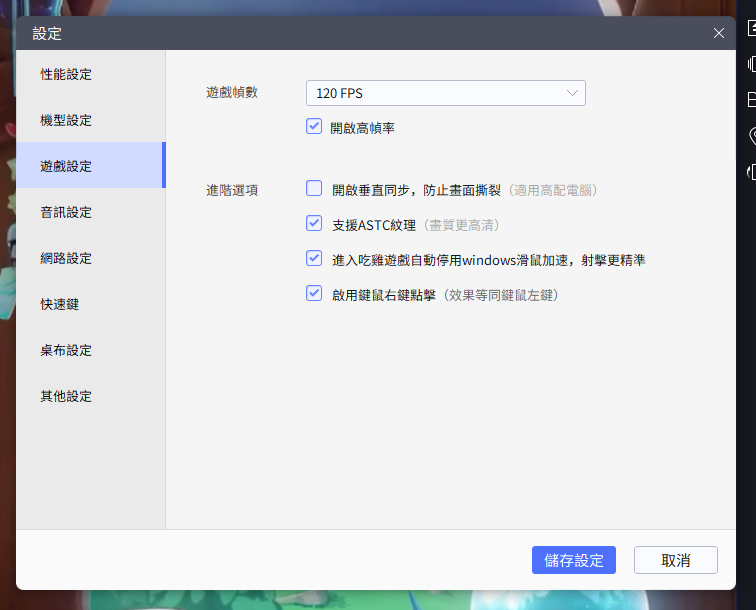Enable 開啟垂直同步 checkbox

point(314,189)
